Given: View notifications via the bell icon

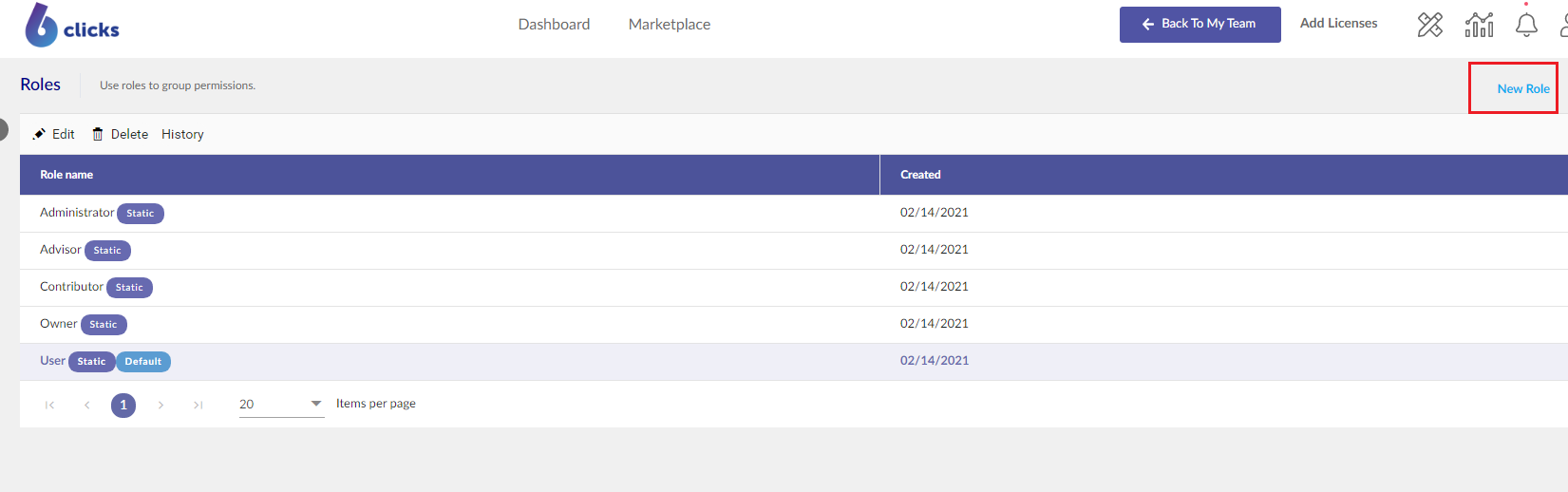Looking at the screenshot, I should (1526, 25).
